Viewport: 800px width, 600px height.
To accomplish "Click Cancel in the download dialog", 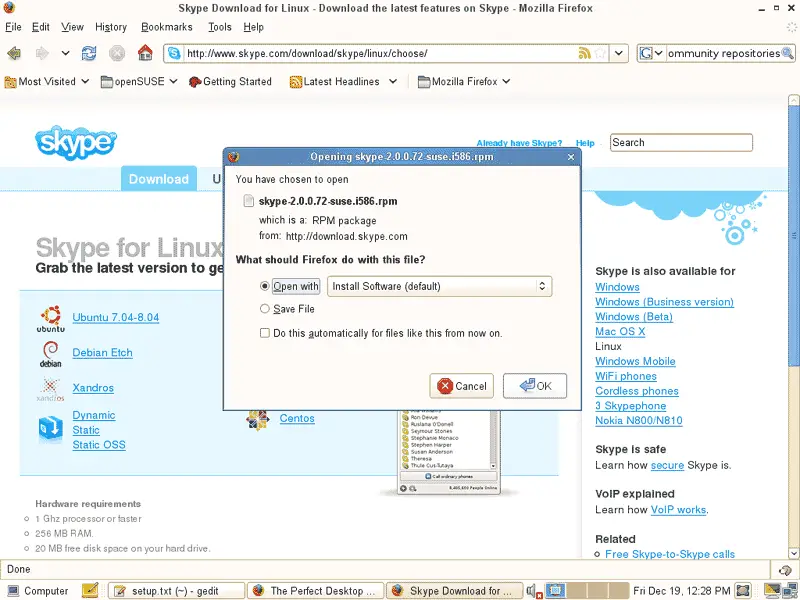I will tap(462, 386).
